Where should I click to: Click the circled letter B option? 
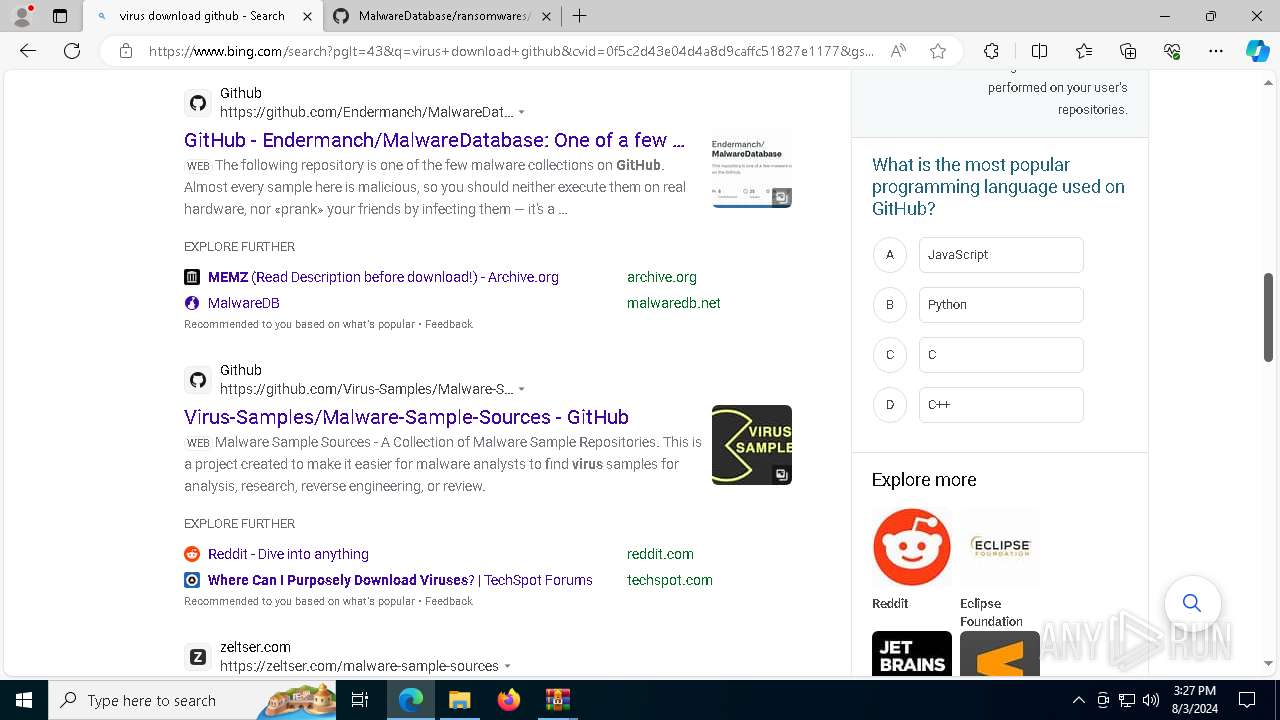(890, 305)
